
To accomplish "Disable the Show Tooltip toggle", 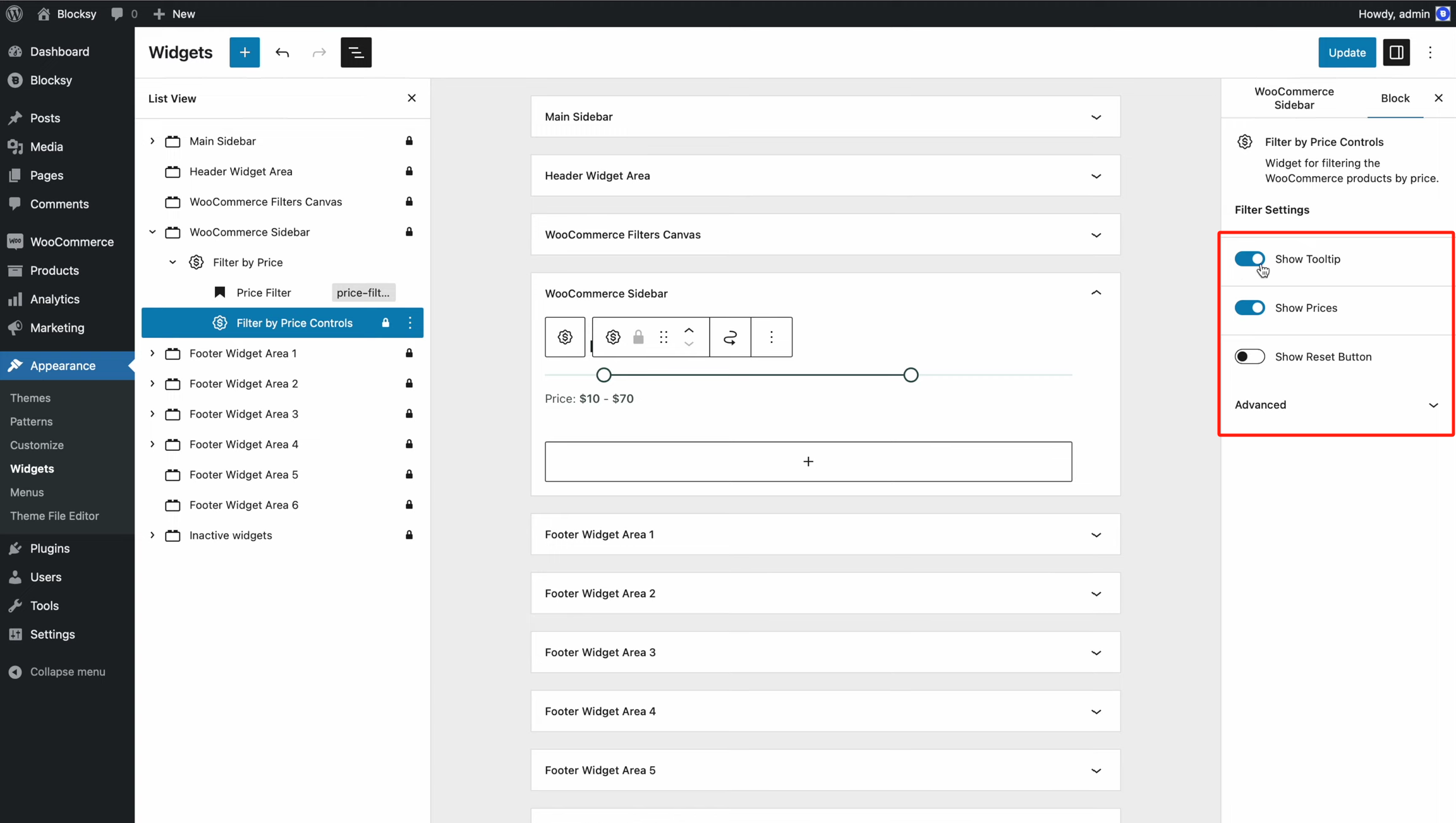I will click(1249, 259).
